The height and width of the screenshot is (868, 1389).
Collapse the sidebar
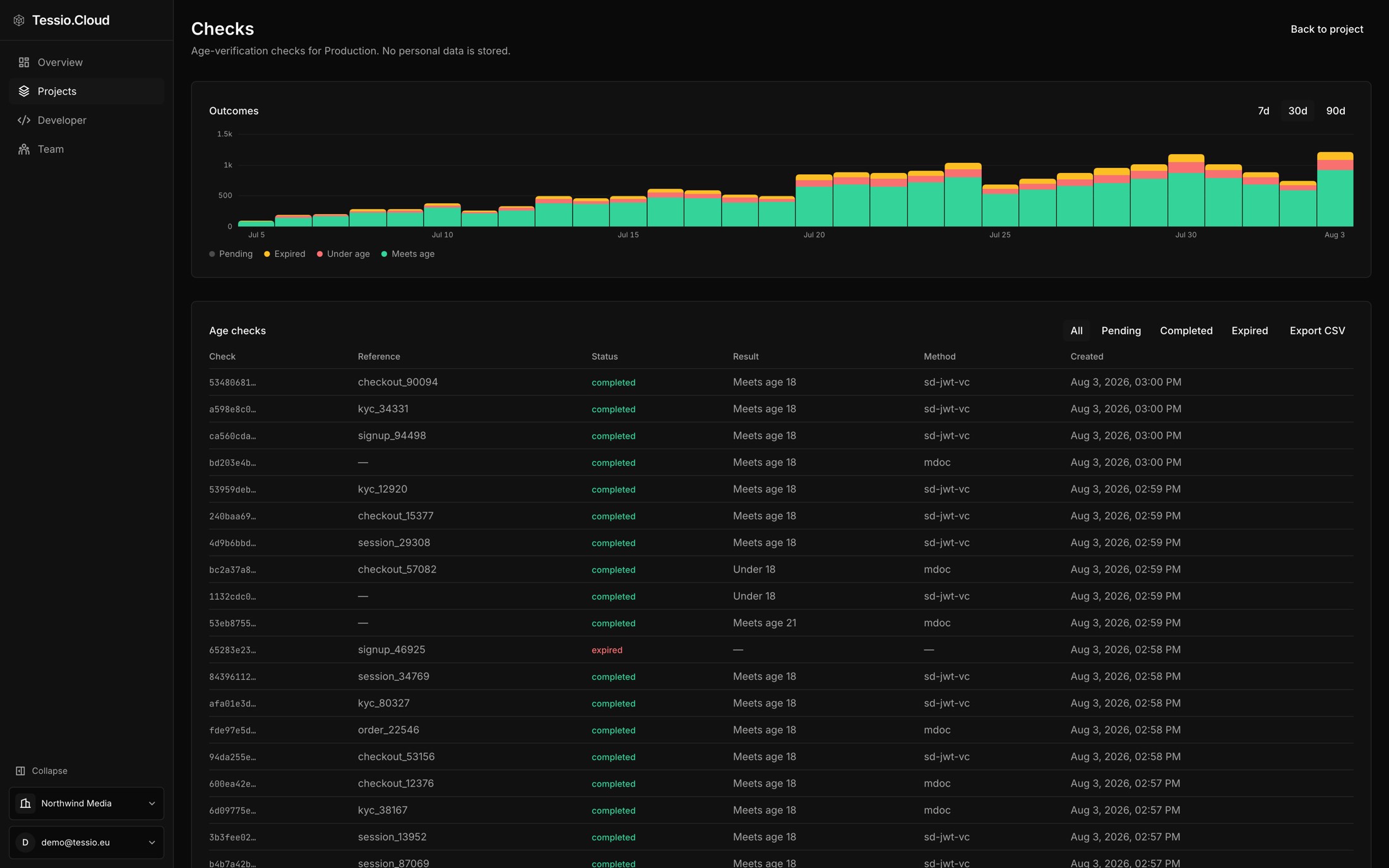click(x=42, y=771)
